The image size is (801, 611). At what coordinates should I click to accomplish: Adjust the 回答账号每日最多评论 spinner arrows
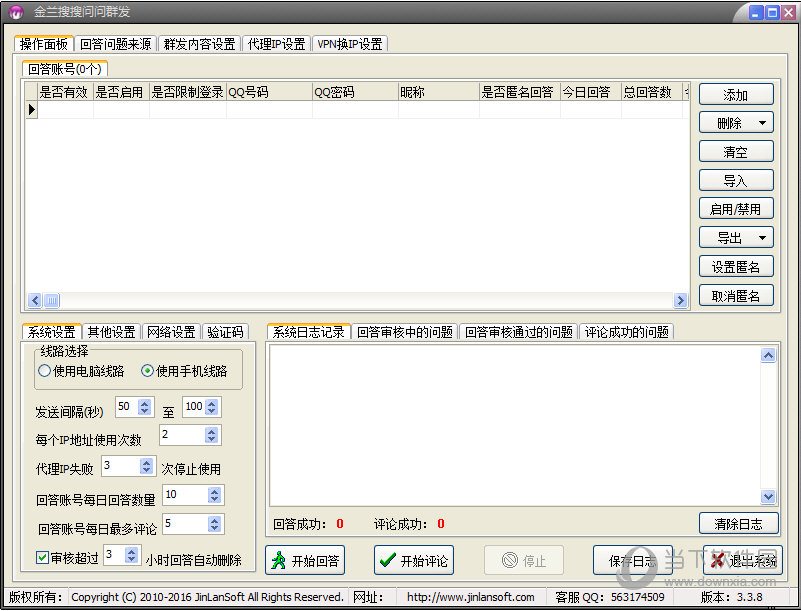pyautogui.click(x=215, y=524)
